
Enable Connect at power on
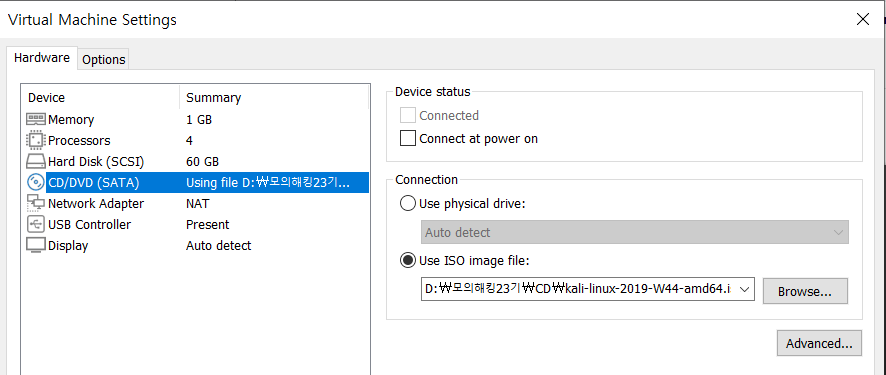tap(407, 138)
